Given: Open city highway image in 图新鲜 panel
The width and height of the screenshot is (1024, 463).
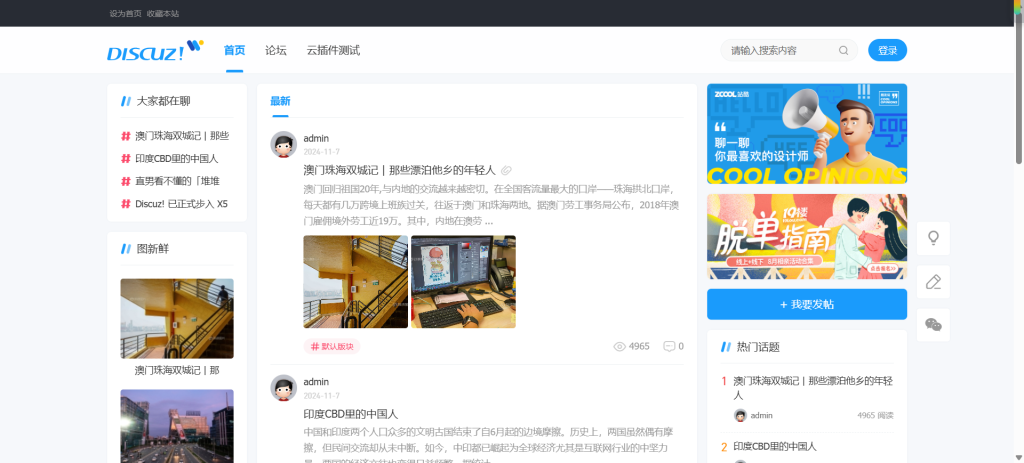Looking at the screenshot, I should pos(177,426).
